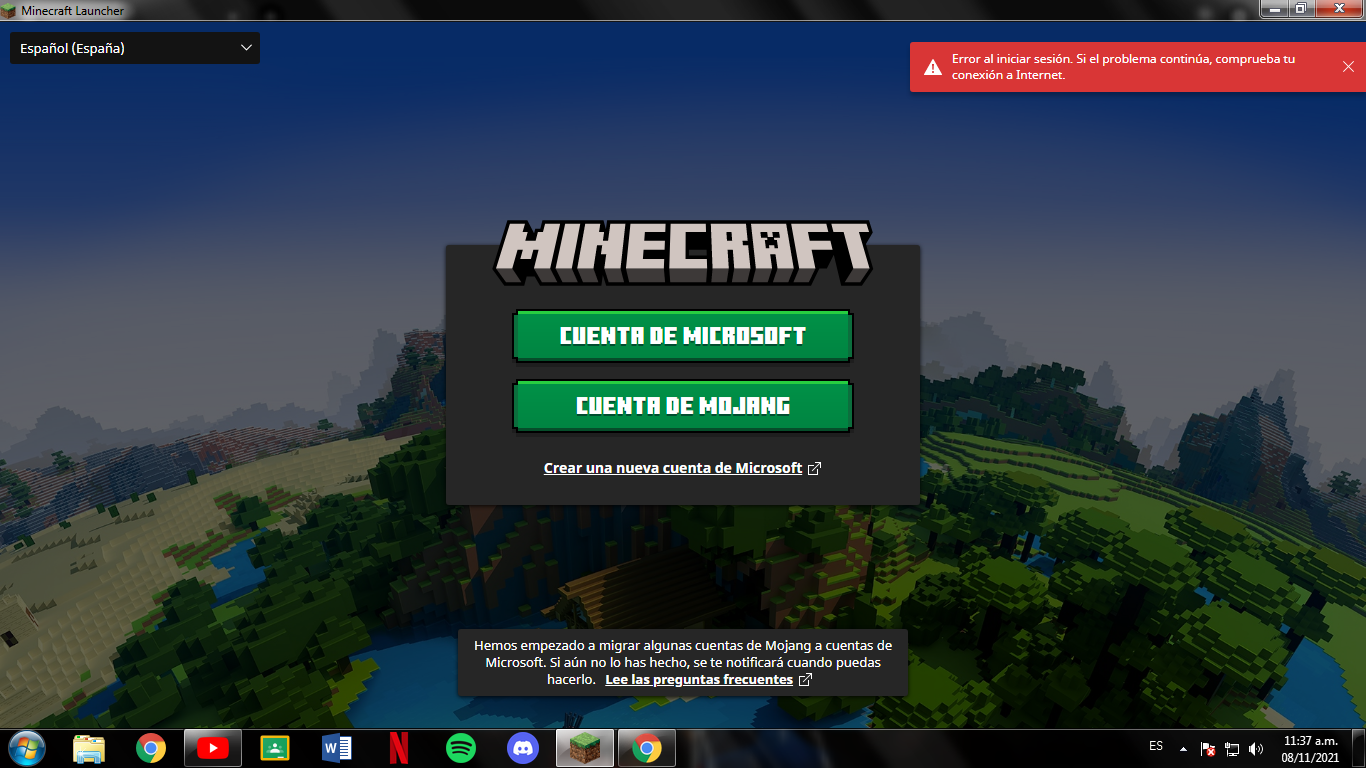The height and width of the screenshot is (768, 1366).
Task: Dismiss the login error notification
Action: 1348,66
